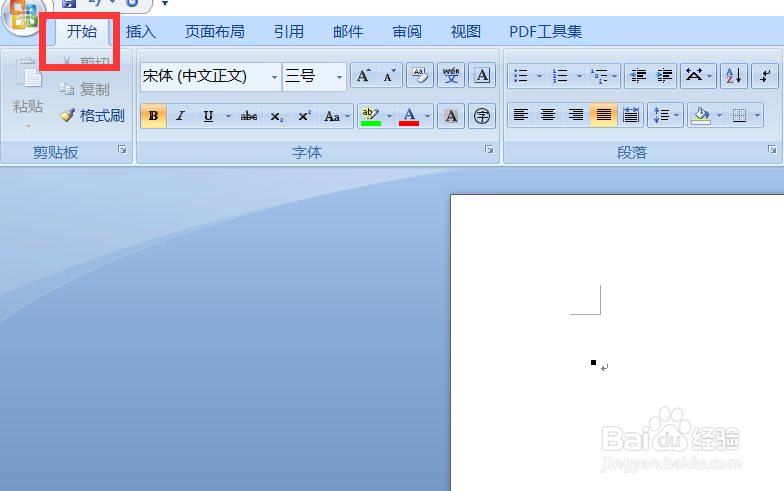Viewport: 784px width, 491px height.
Task: Open the 段落 dialog launcher
Action: pos(772,150)
